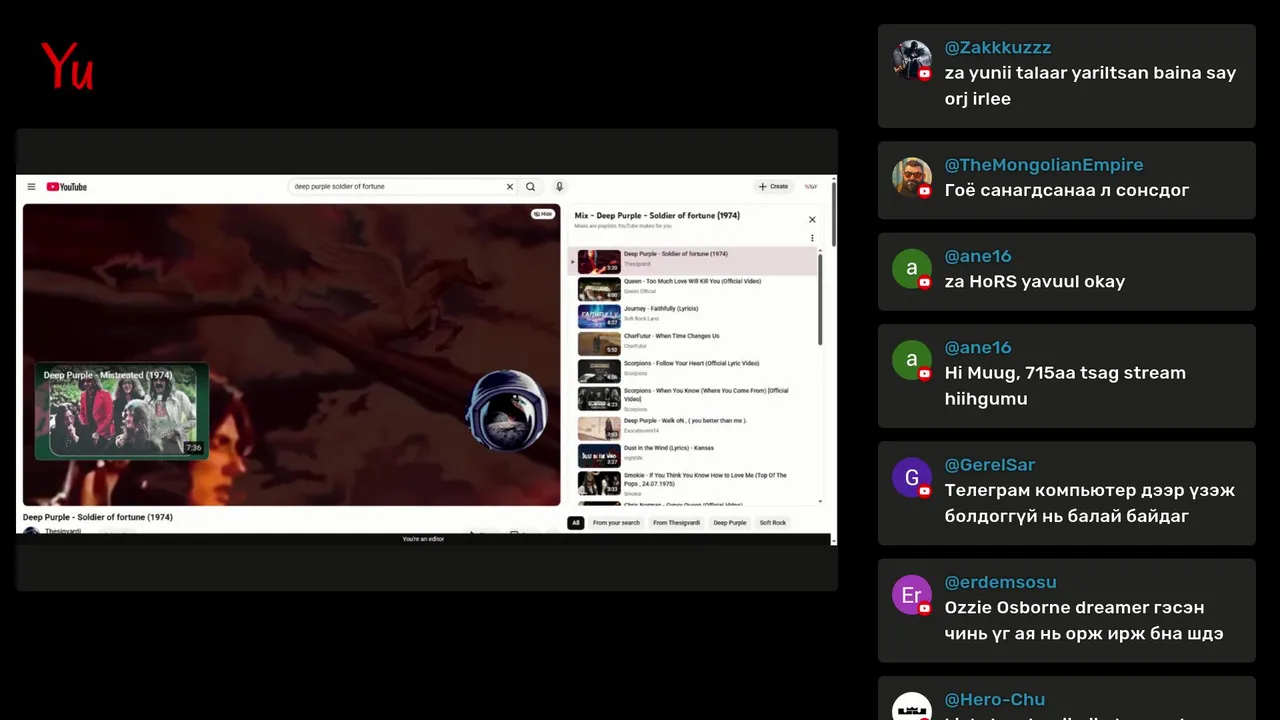Select Scorpions - When You Know video
Viewport: 1280px width, 720px height.
(x=693, y=399)
